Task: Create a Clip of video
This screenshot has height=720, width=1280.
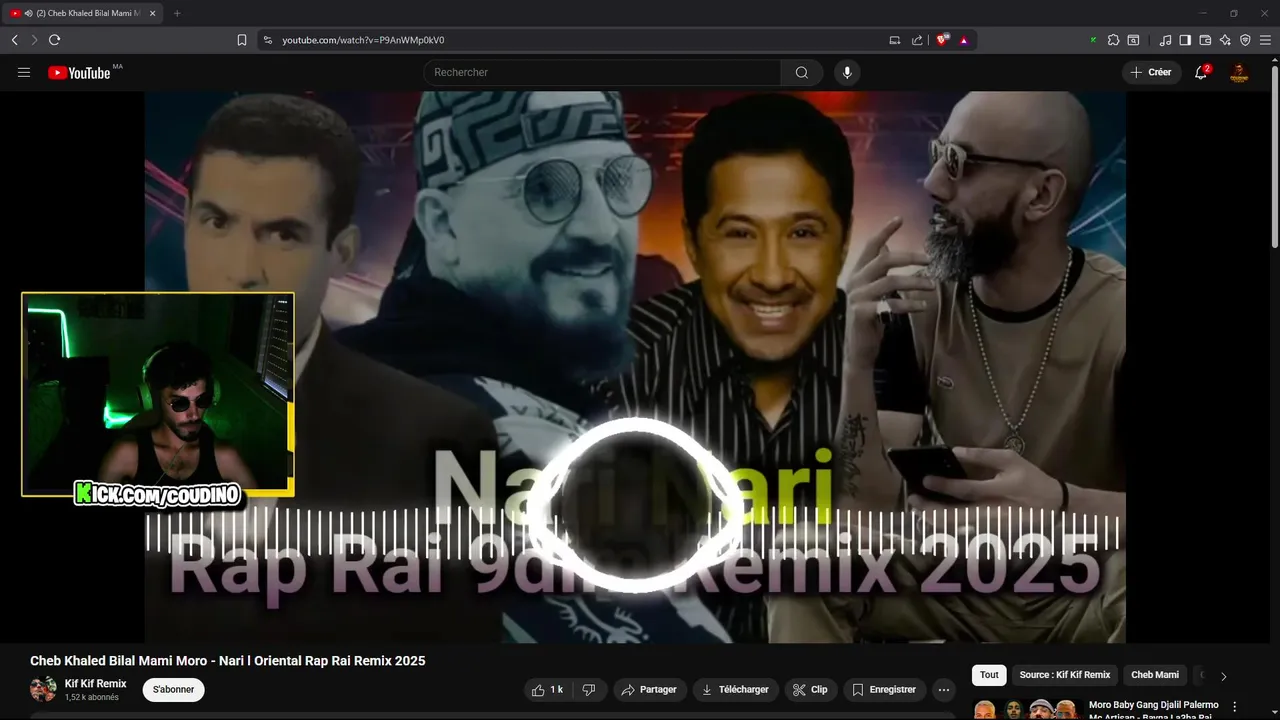Action: click(810, 690)
